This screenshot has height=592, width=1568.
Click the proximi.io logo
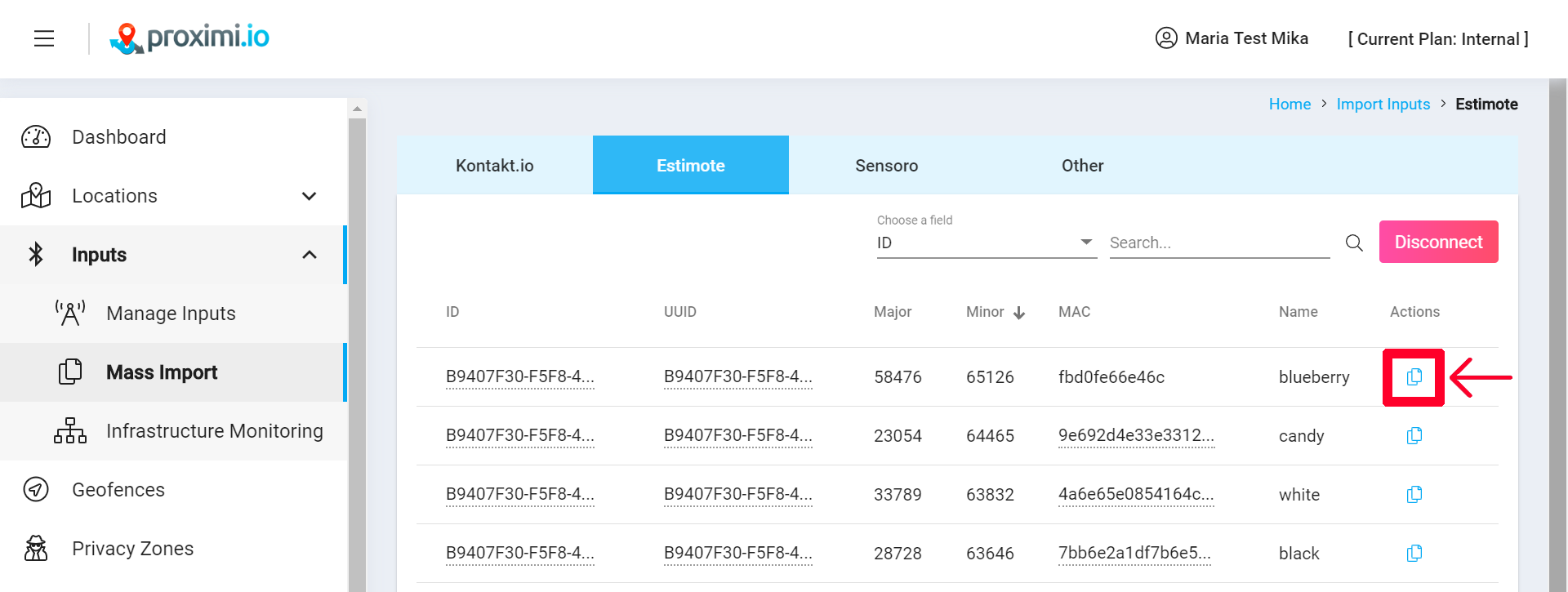[x=189, y=38]
